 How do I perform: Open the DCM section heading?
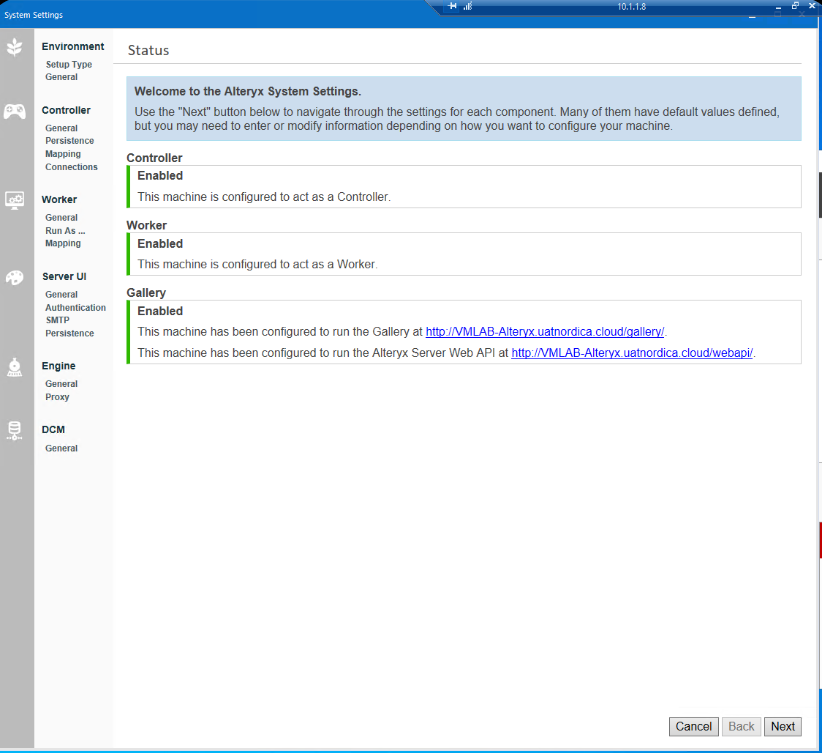click(x=53, y=429)
